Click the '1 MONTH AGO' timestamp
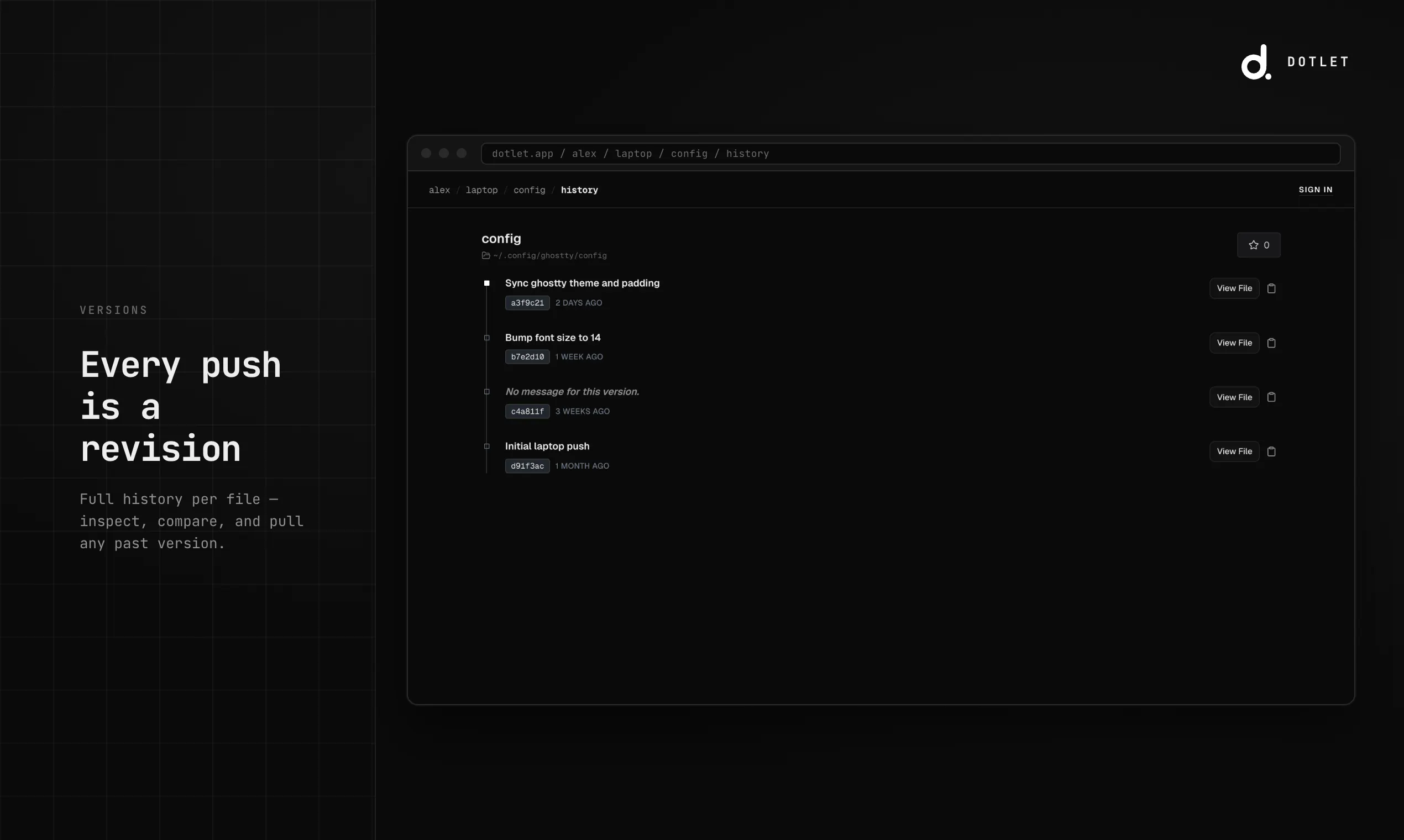 pyautogui.click(x=582, y=466)
